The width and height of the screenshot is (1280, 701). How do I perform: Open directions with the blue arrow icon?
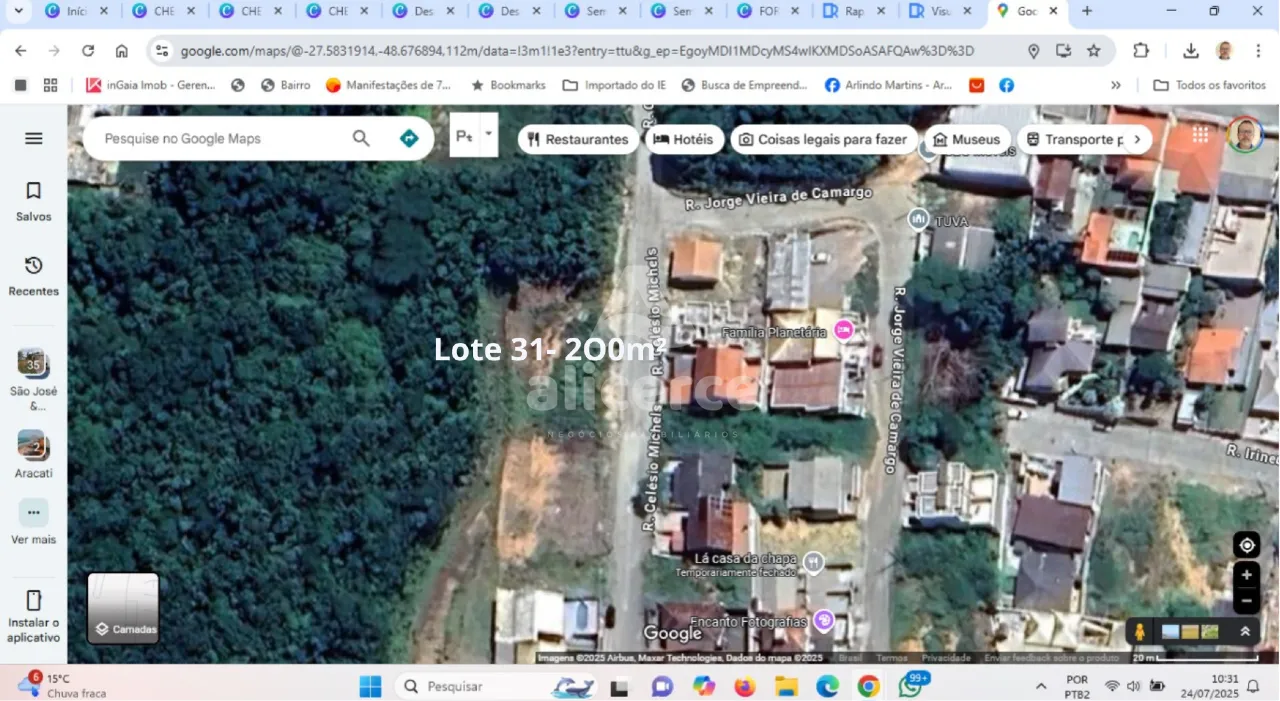coord(409,139)
